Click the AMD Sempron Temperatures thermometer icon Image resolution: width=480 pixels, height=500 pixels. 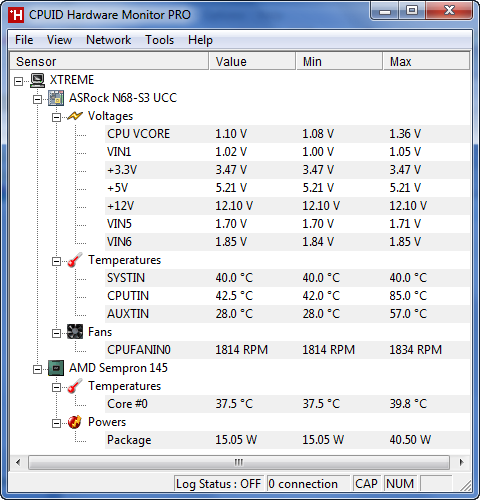75,386
